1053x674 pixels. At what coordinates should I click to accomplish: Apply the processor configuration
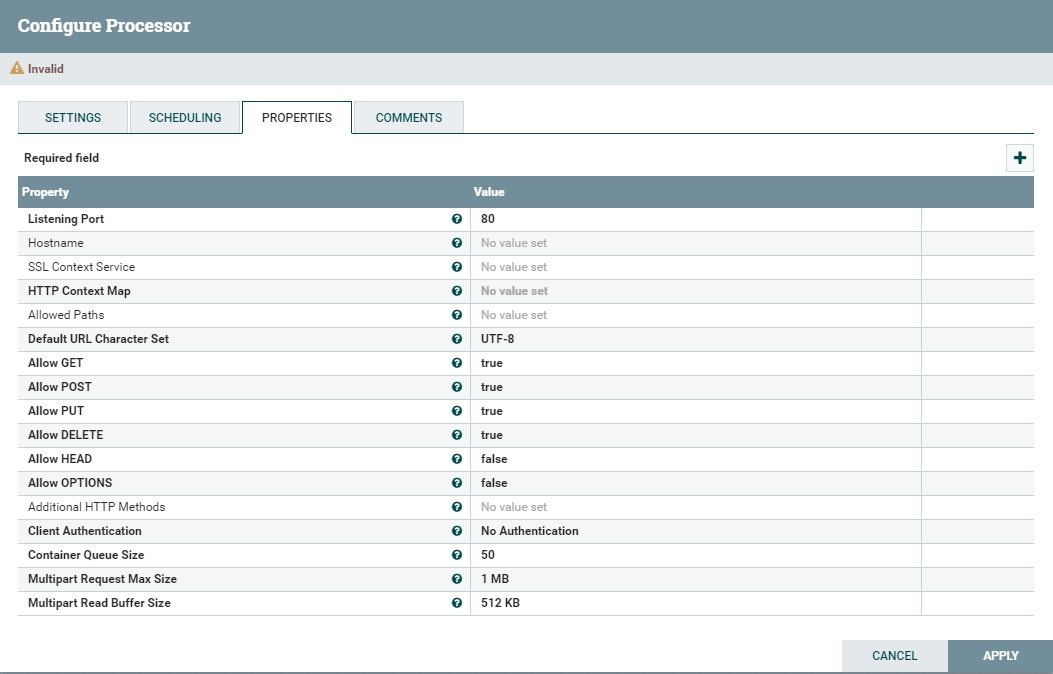click(x=1001, y=656)
